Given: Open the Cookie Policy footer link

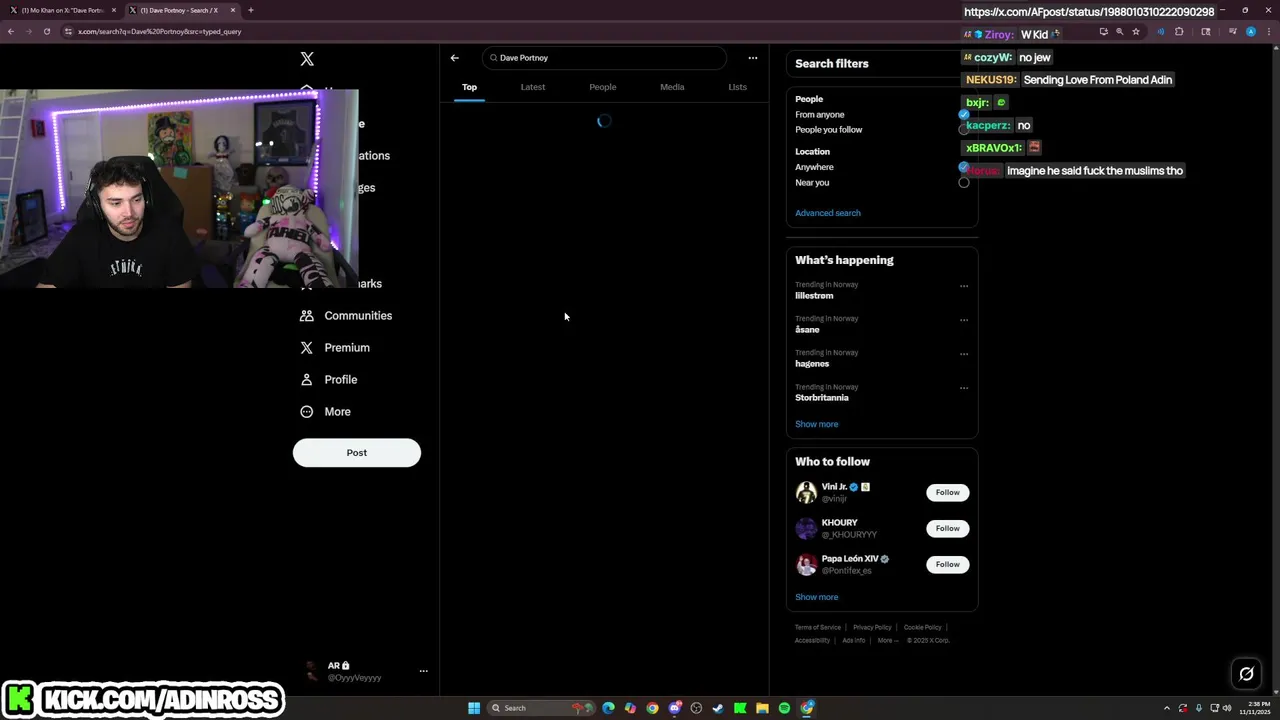Looking at the screenshot, I should pos(923,627).
